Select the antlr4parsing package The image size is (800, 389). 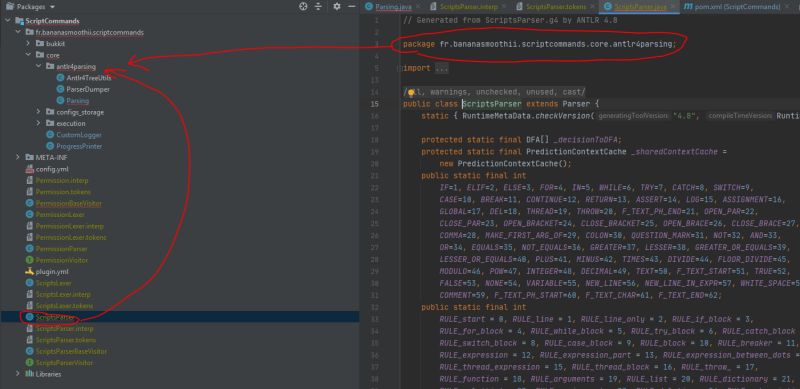(x=76, y=66)
